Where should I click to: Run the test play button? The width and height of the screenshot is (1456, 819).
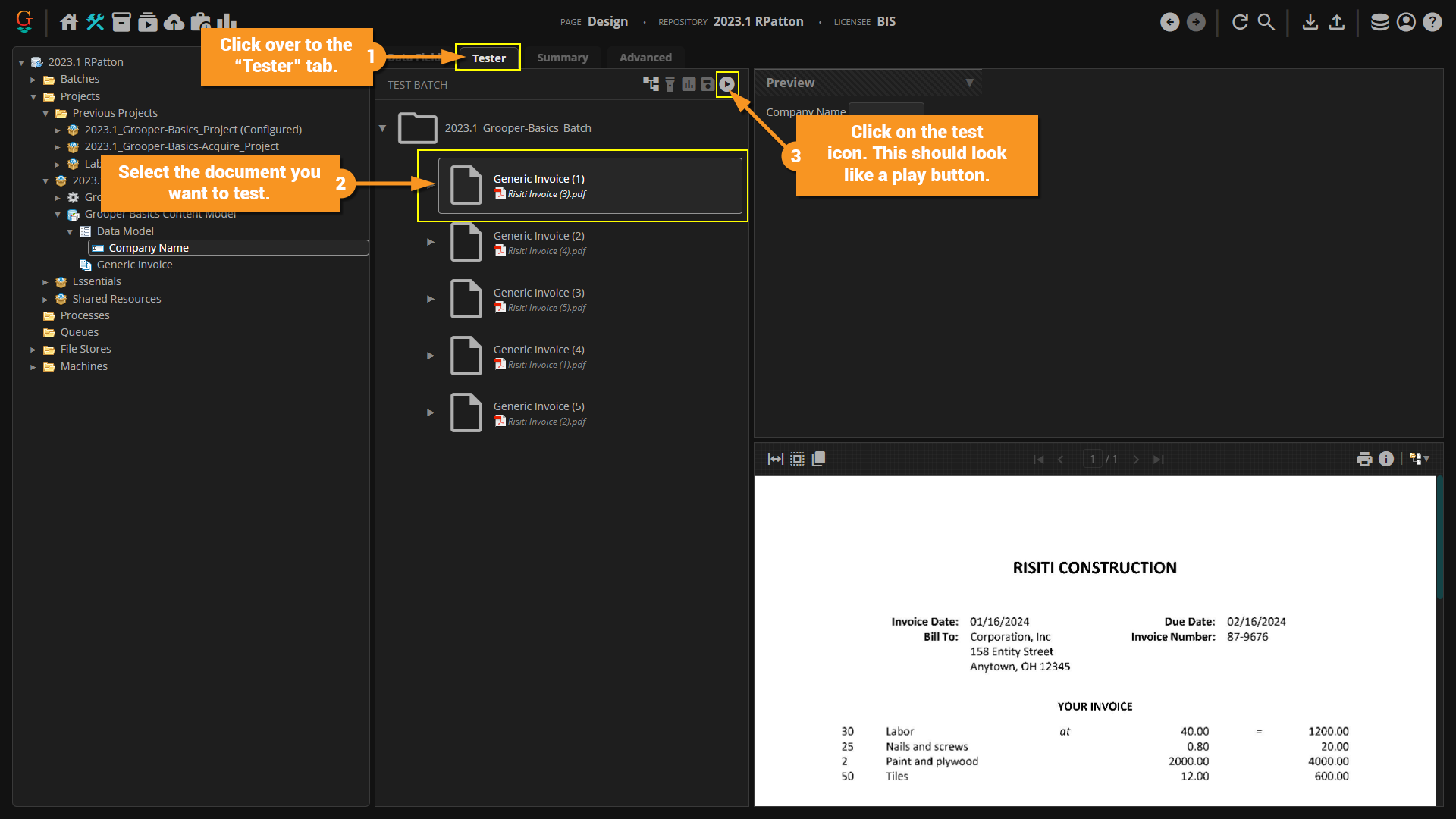pos(726,84)
